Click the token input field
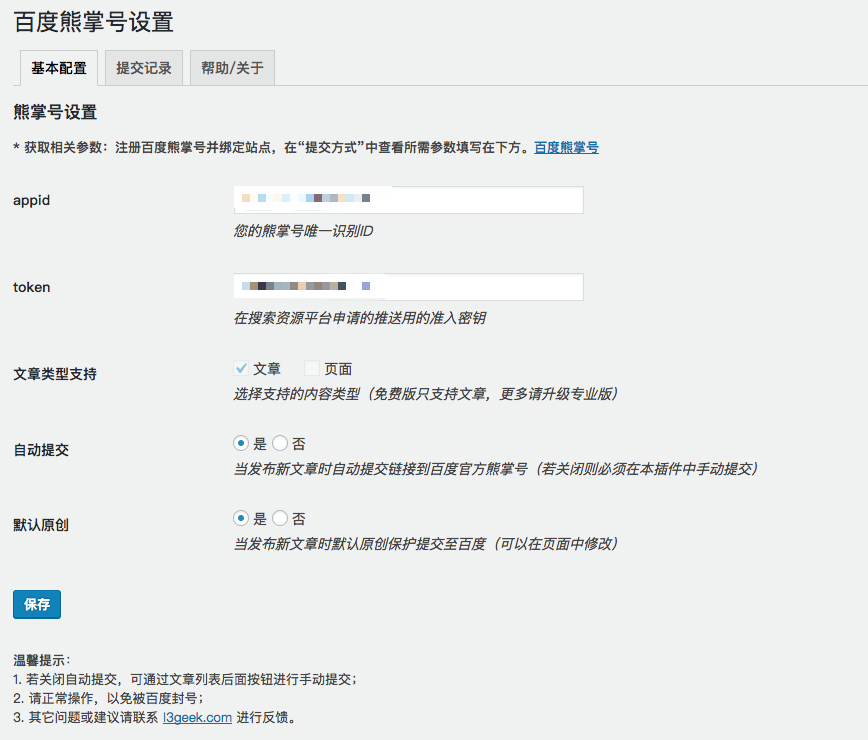 tap(409, 287)
